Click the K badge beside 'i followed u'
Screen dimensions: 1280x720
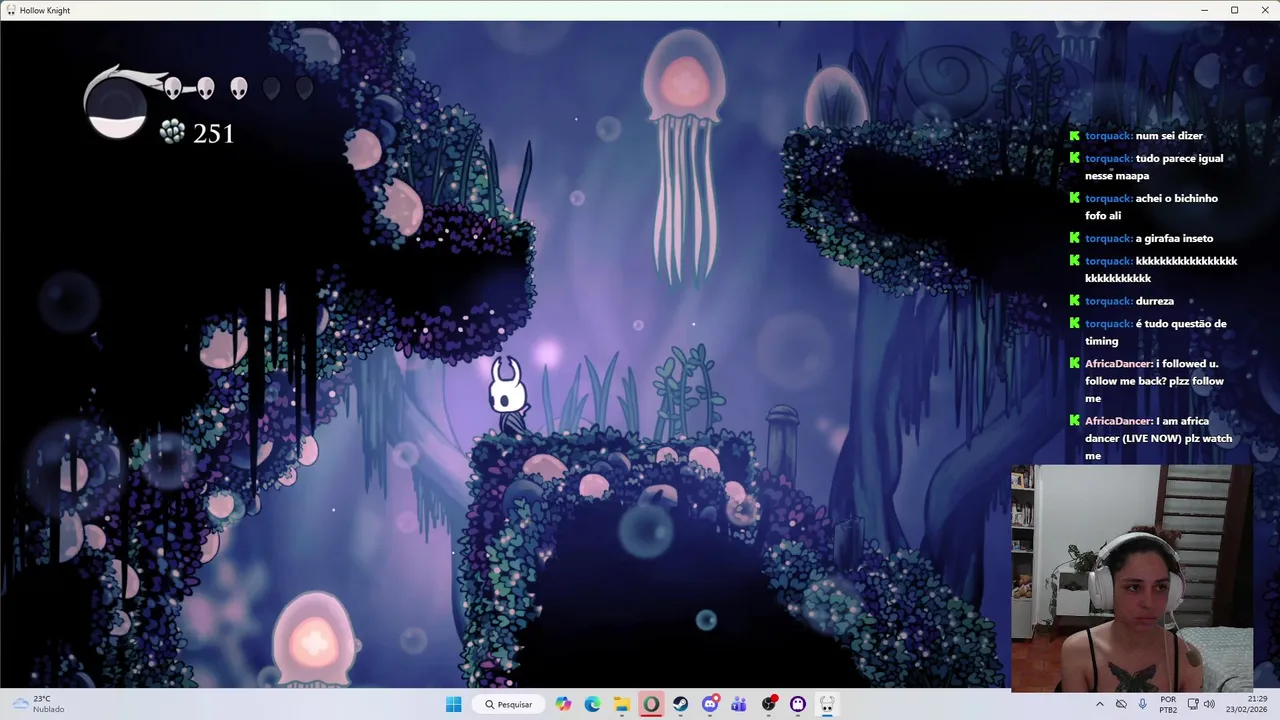1074,364
